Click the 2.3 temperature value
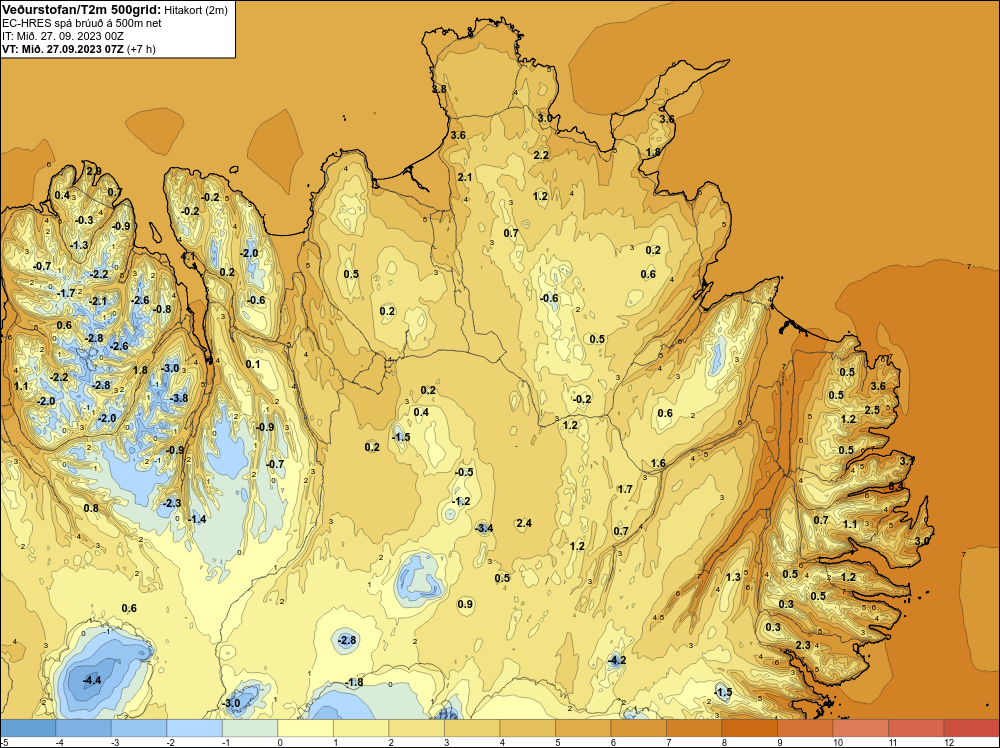 click(x=803, y=645)
